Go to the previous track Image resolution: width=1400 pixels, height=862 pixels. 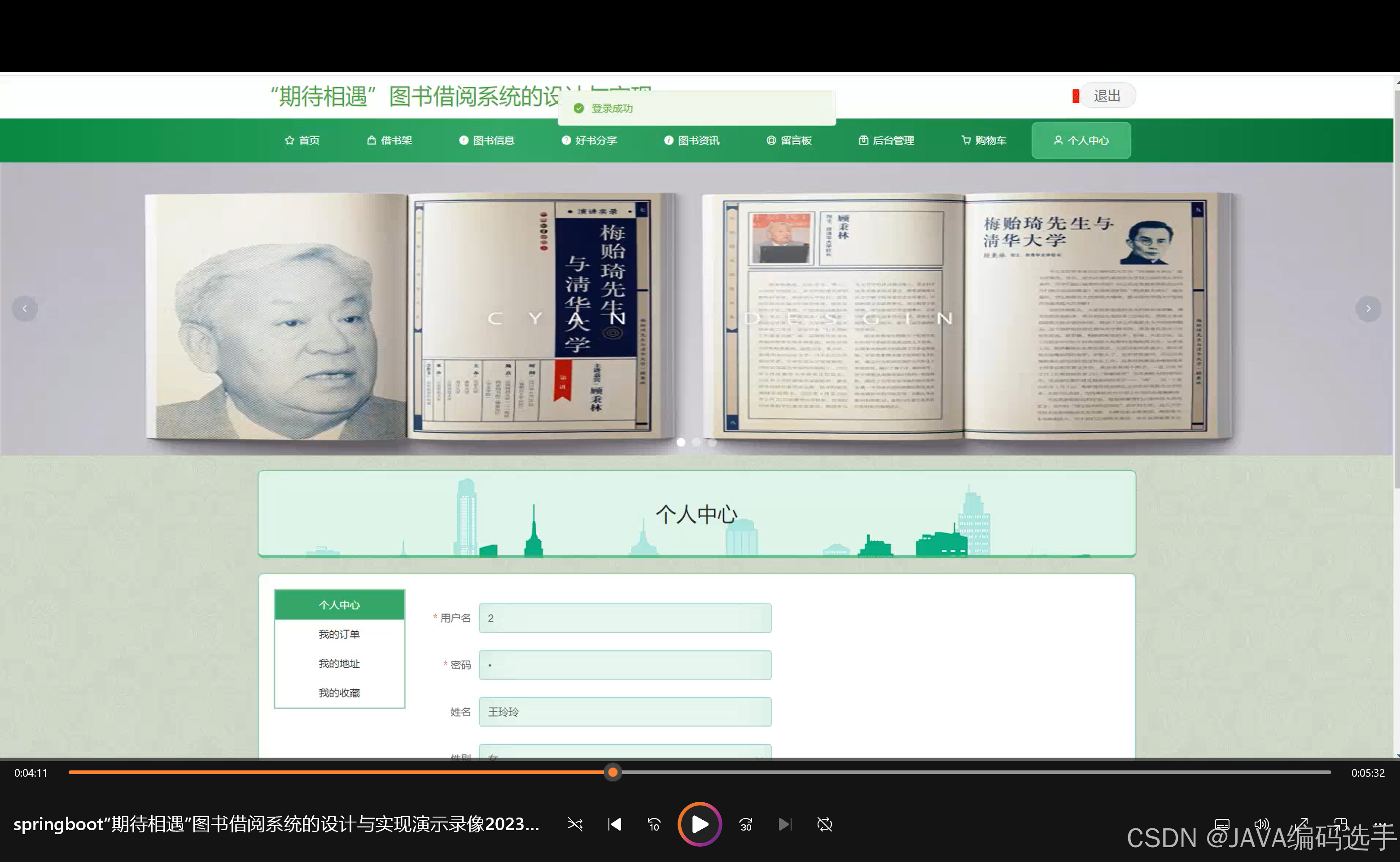coord(615,824)
